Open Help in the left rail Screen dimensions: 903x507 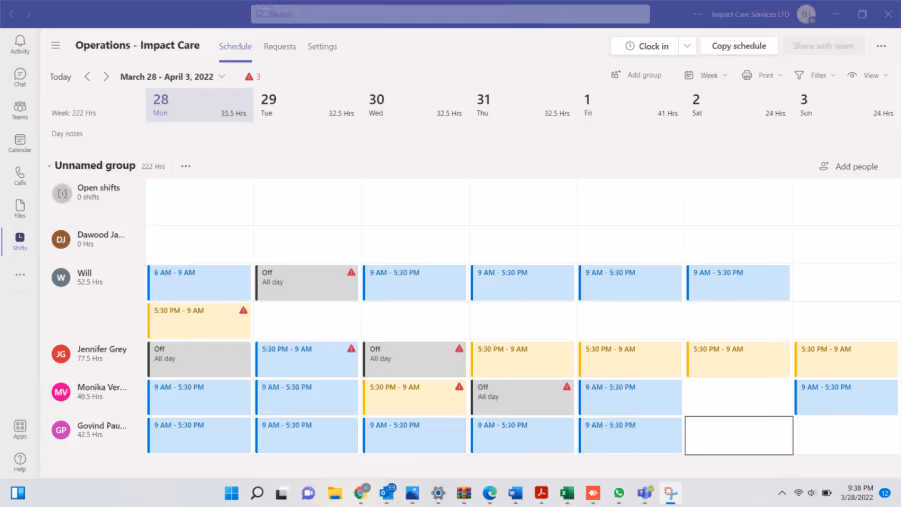coord(20,462)
